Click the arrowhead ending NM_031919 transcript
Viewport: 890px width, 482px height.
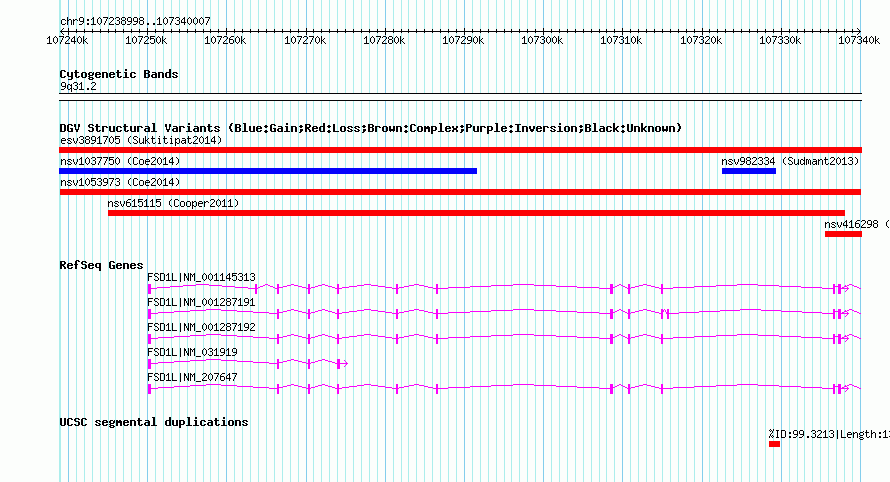click(x=345, y=363)
